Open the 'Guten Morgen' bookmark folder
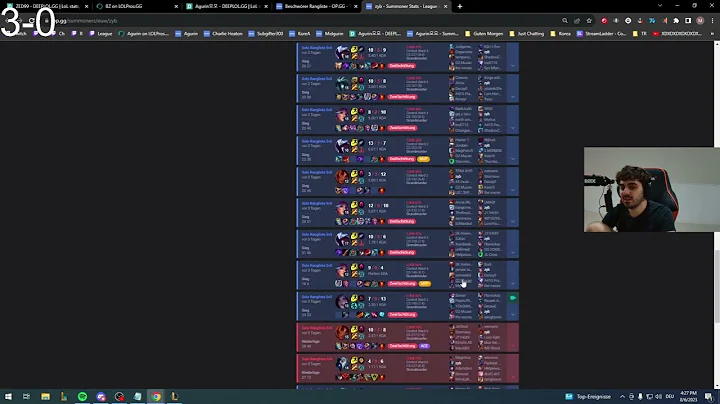The height and width of the screenshot is (404, 720). click(x=484, y=34)
